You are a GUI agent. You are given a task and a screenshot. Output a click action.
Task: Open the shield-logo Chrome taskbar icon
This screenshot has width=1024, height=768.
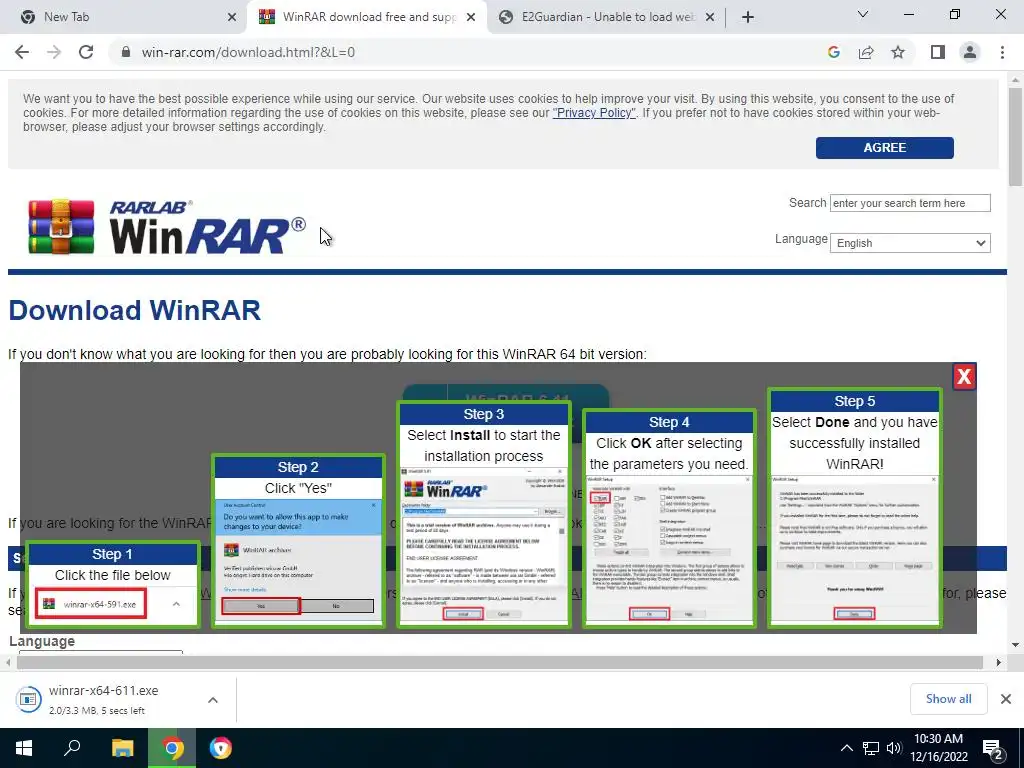(221, 748)
